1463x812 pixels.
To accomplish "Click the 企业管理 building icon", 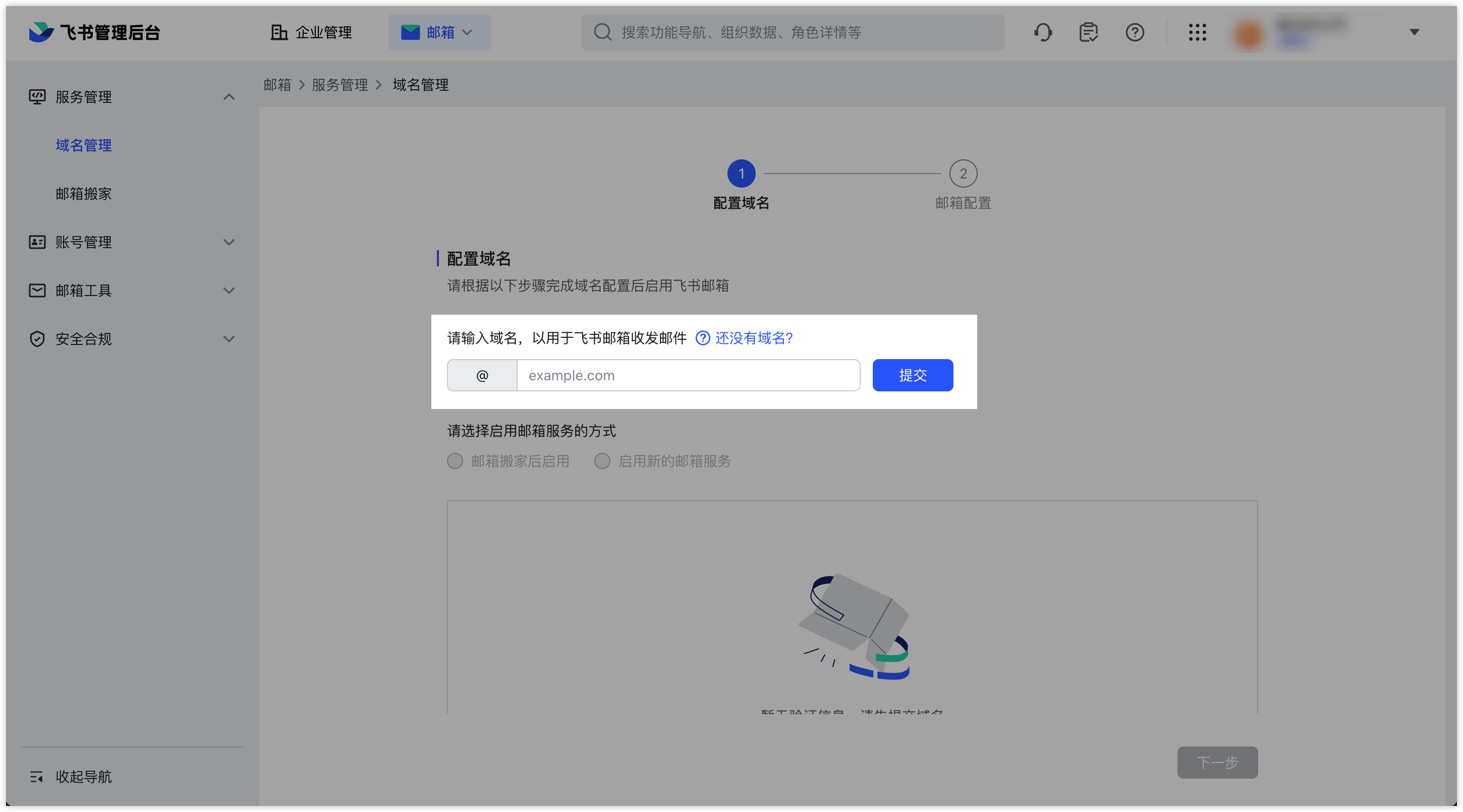I will [x=278, y=32].
